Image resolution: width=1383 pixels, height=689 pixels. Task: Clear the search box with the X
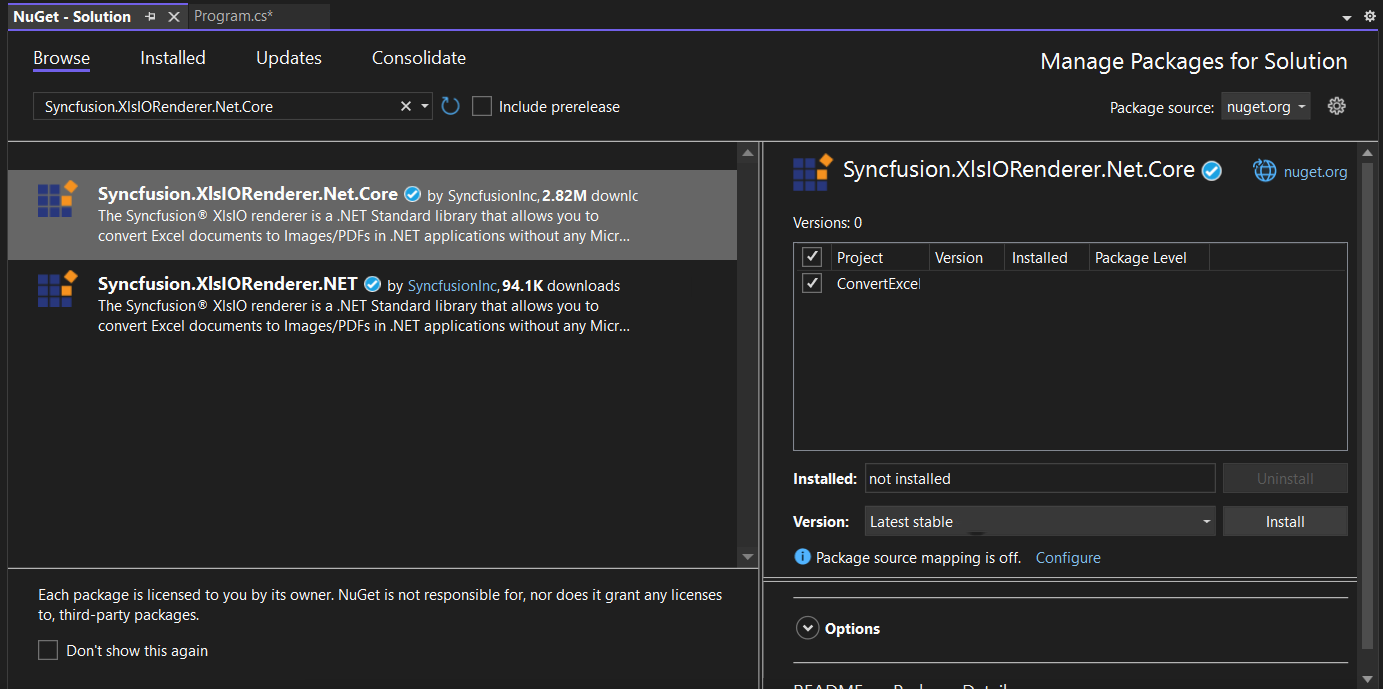pos(405,105)
